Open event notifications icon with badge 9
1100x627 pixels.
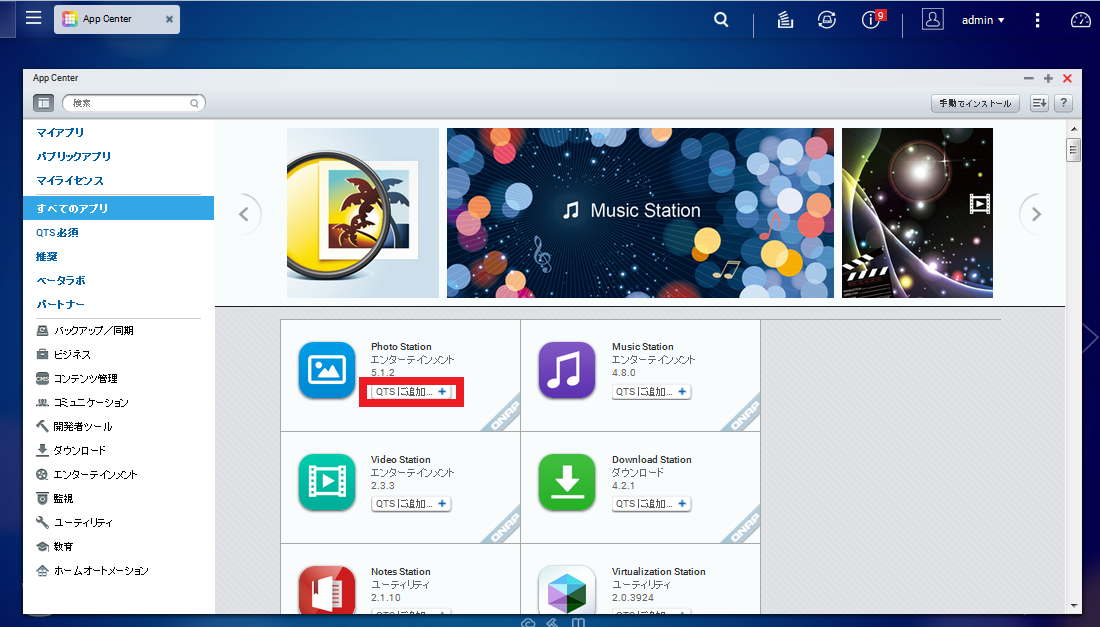pyautogui.click(x=872, y=19)
